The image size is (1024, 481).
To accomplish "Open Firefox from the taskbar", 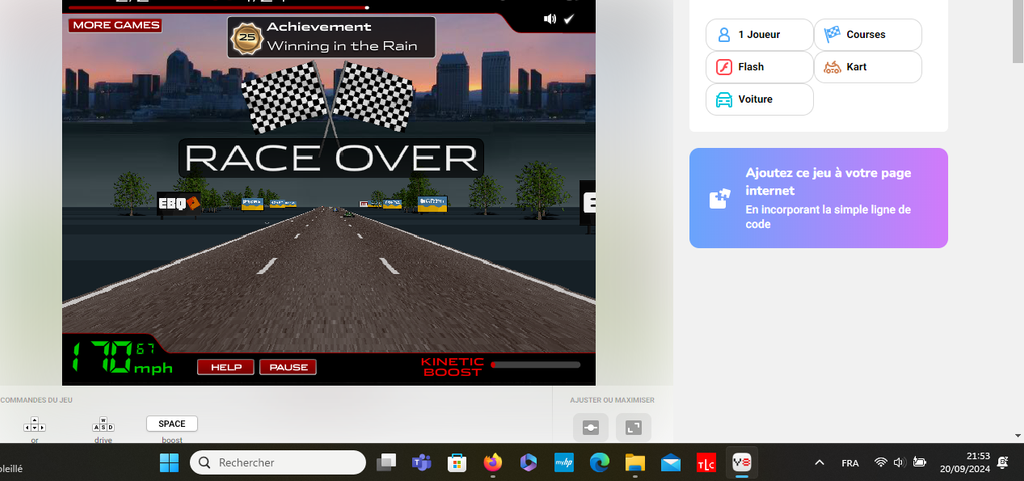I will coord(492,463).
